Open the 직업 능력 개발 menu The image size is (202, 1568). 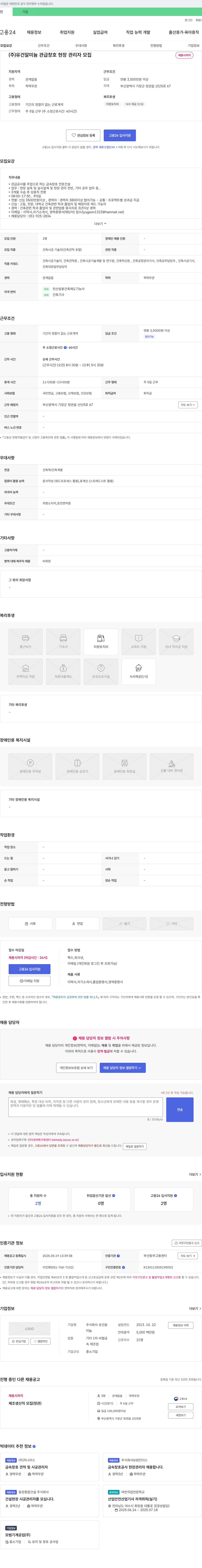pyautogui.click(x=138, y=32)
